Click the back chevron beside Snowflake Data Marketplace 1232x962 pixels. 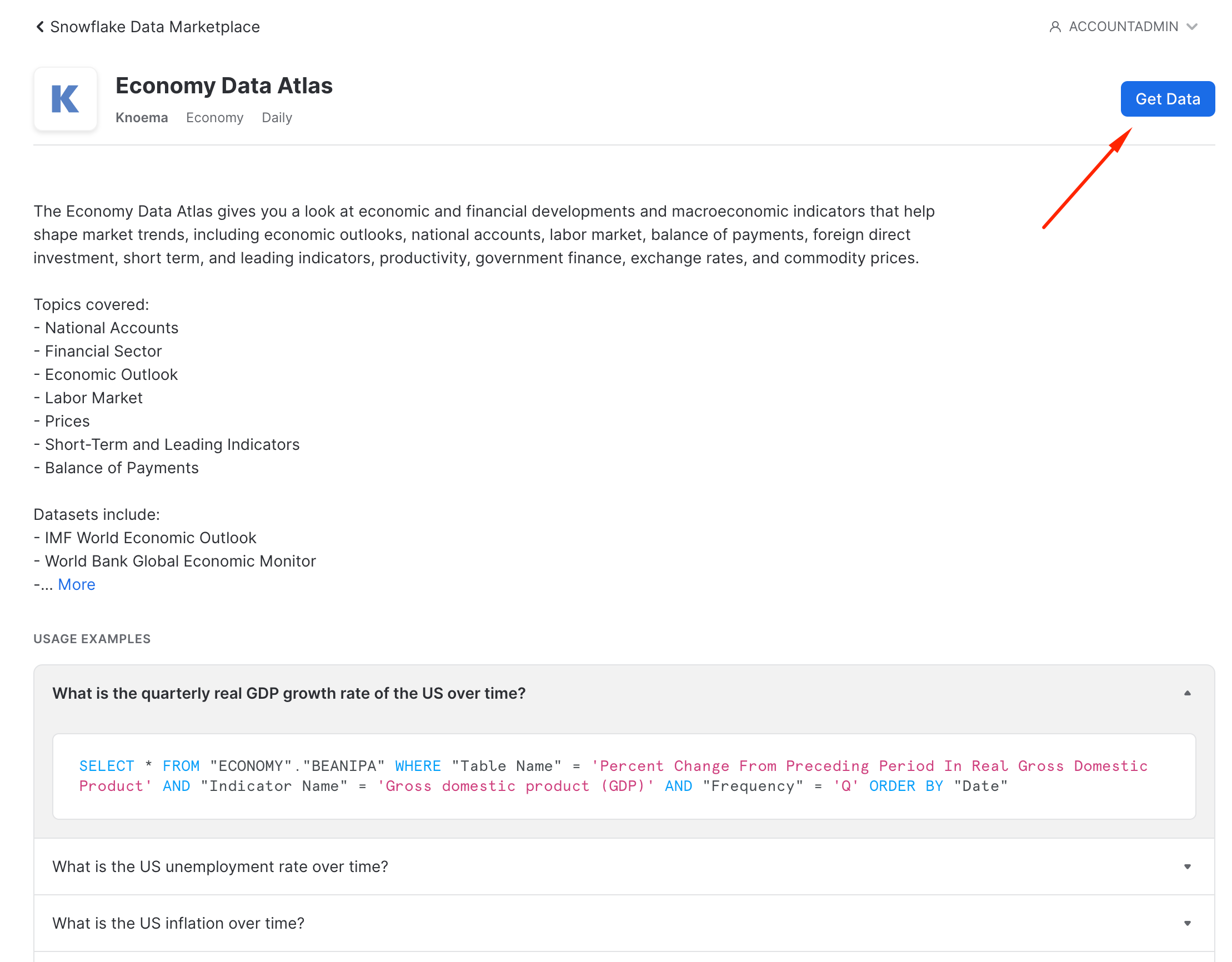pos(39,27)
